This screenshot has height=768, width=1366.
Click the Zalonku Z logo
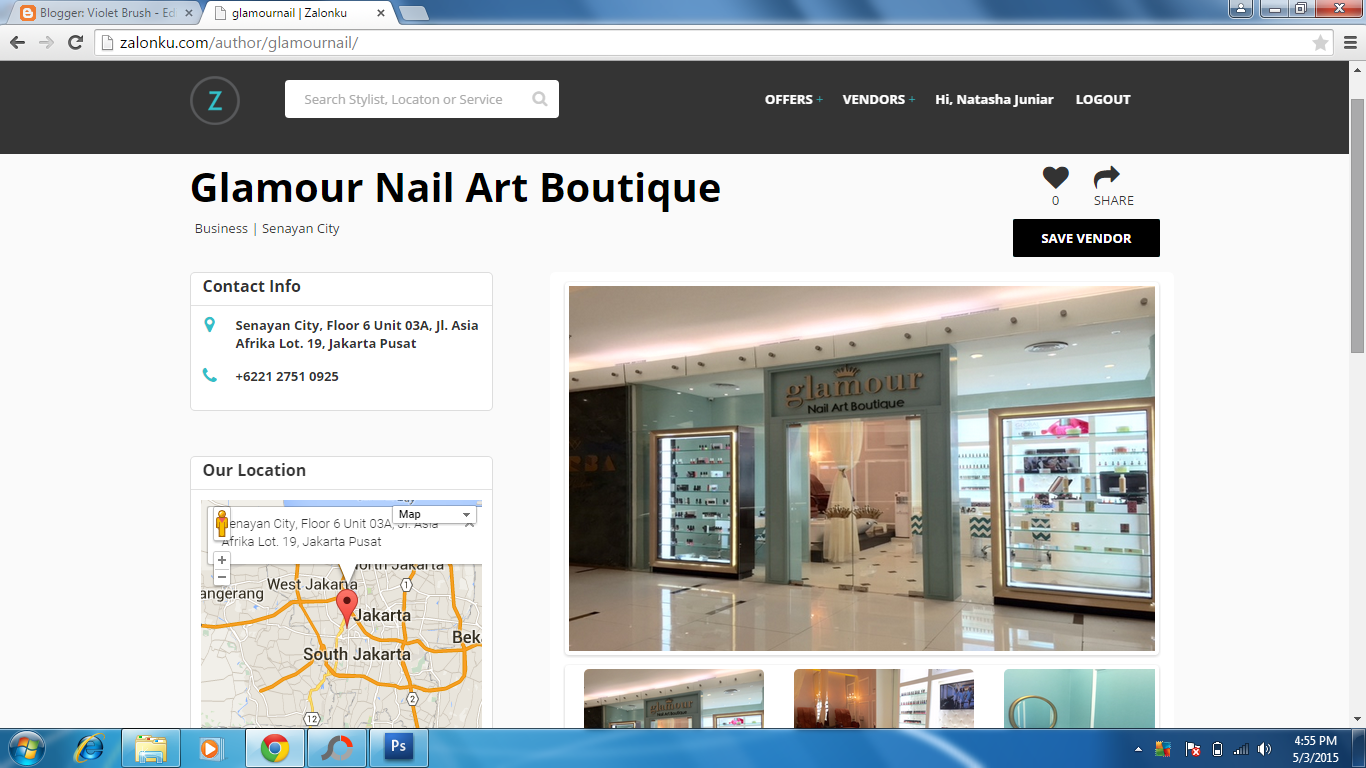(x=215, y=100)
